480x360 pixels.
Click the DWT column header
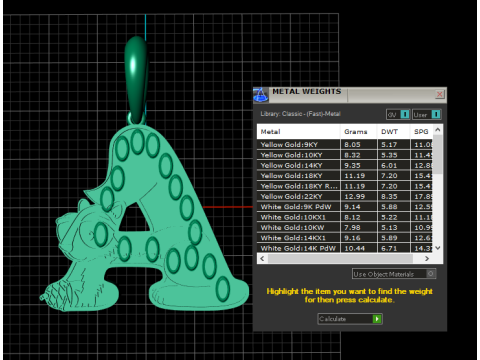393,132
